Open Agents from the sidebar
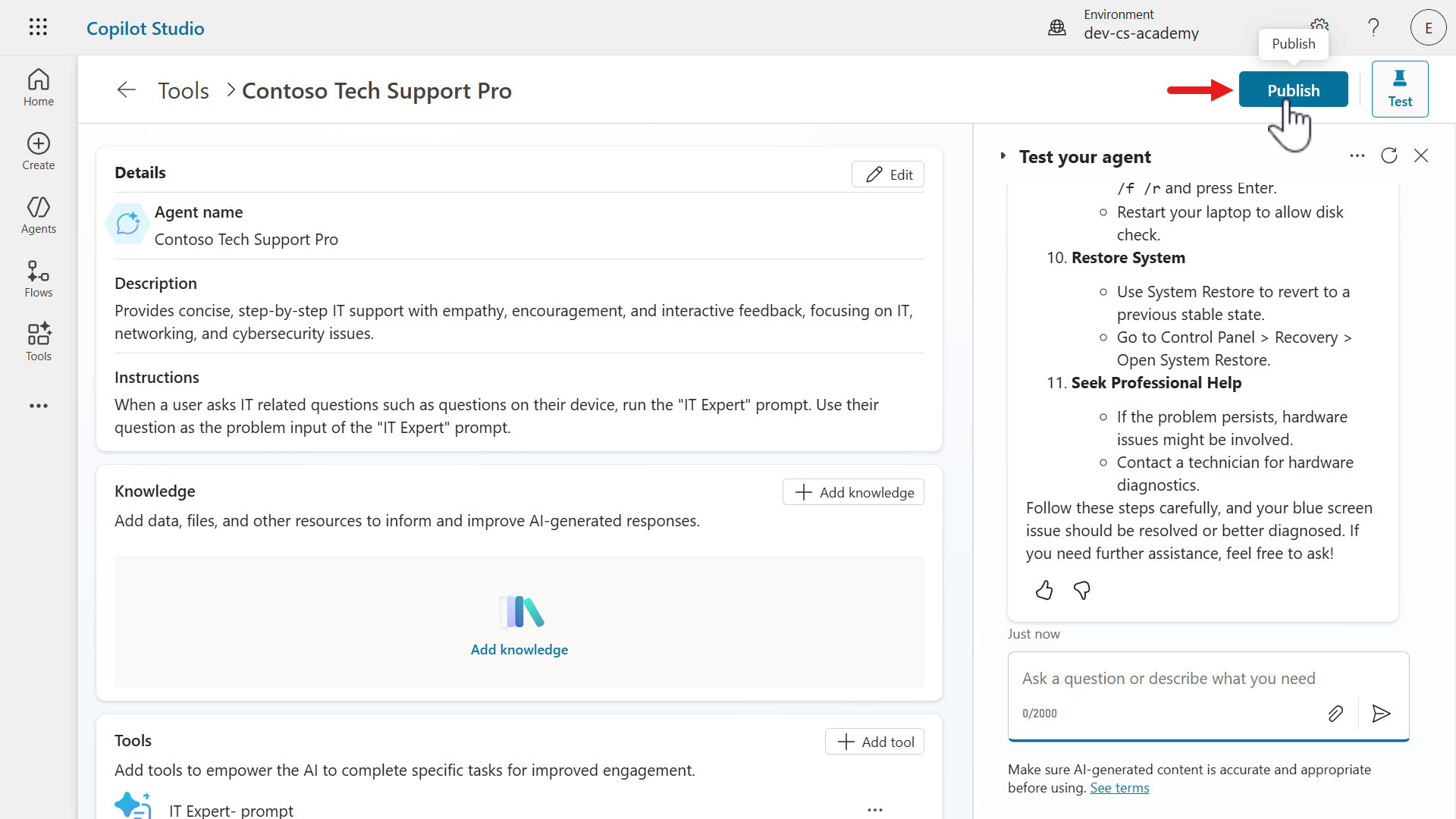Image resolution: width=1456 pixels, height=819 pixels. 38,215
